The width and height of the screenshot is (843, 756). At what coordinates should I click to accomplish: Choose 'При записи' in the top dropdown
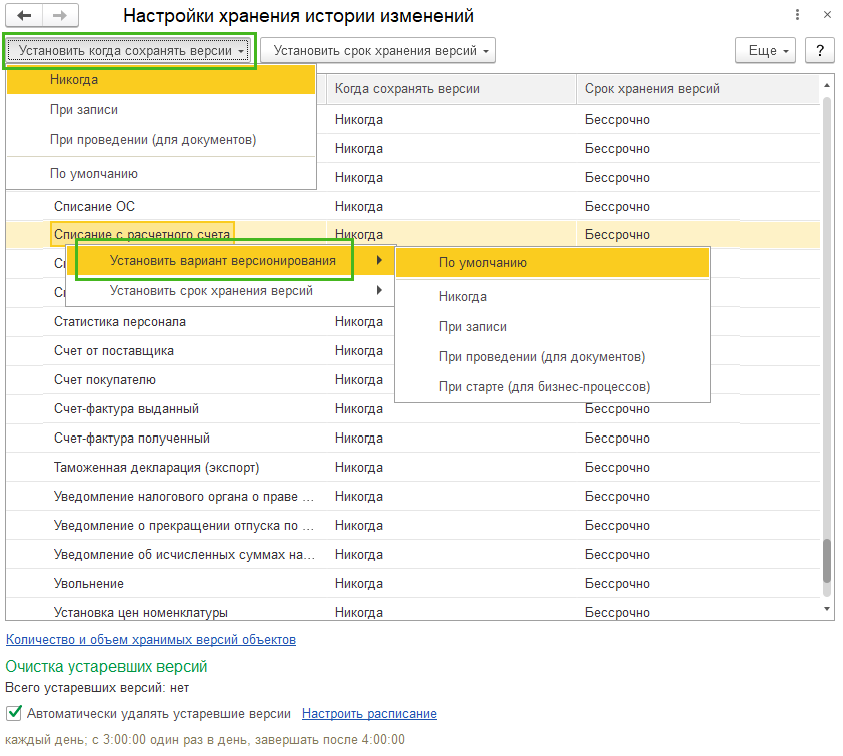(x=161, y=110)
